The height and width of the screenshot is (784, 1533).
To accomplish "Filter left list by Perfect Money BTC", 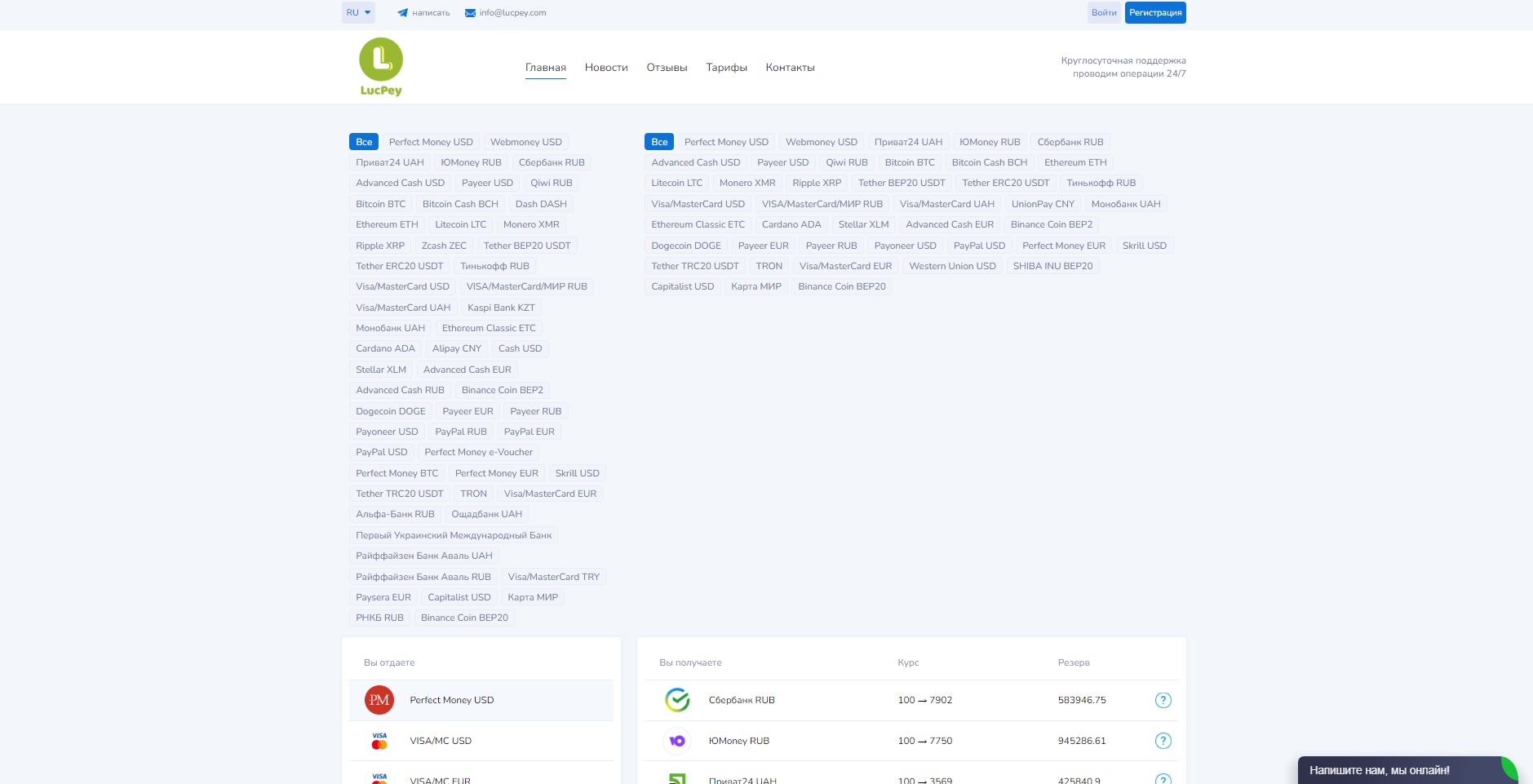I will coord(397,473).
